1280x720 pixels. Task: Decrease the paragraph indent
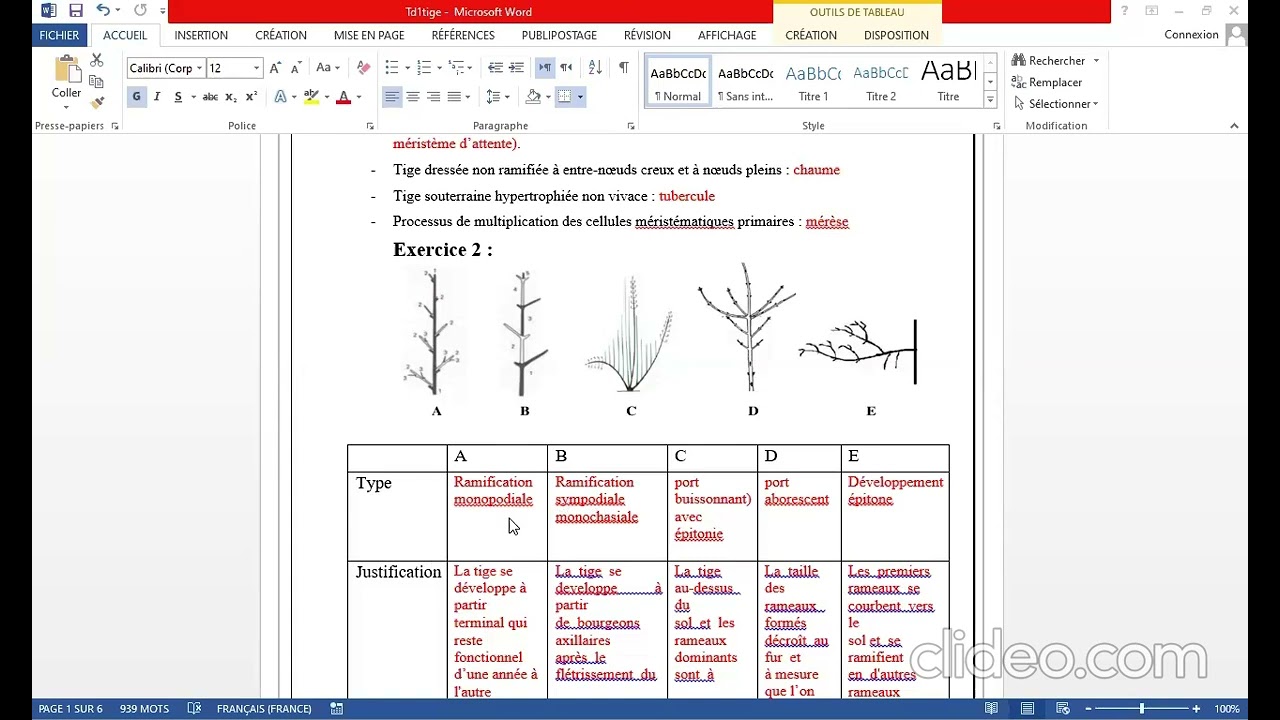495,68
